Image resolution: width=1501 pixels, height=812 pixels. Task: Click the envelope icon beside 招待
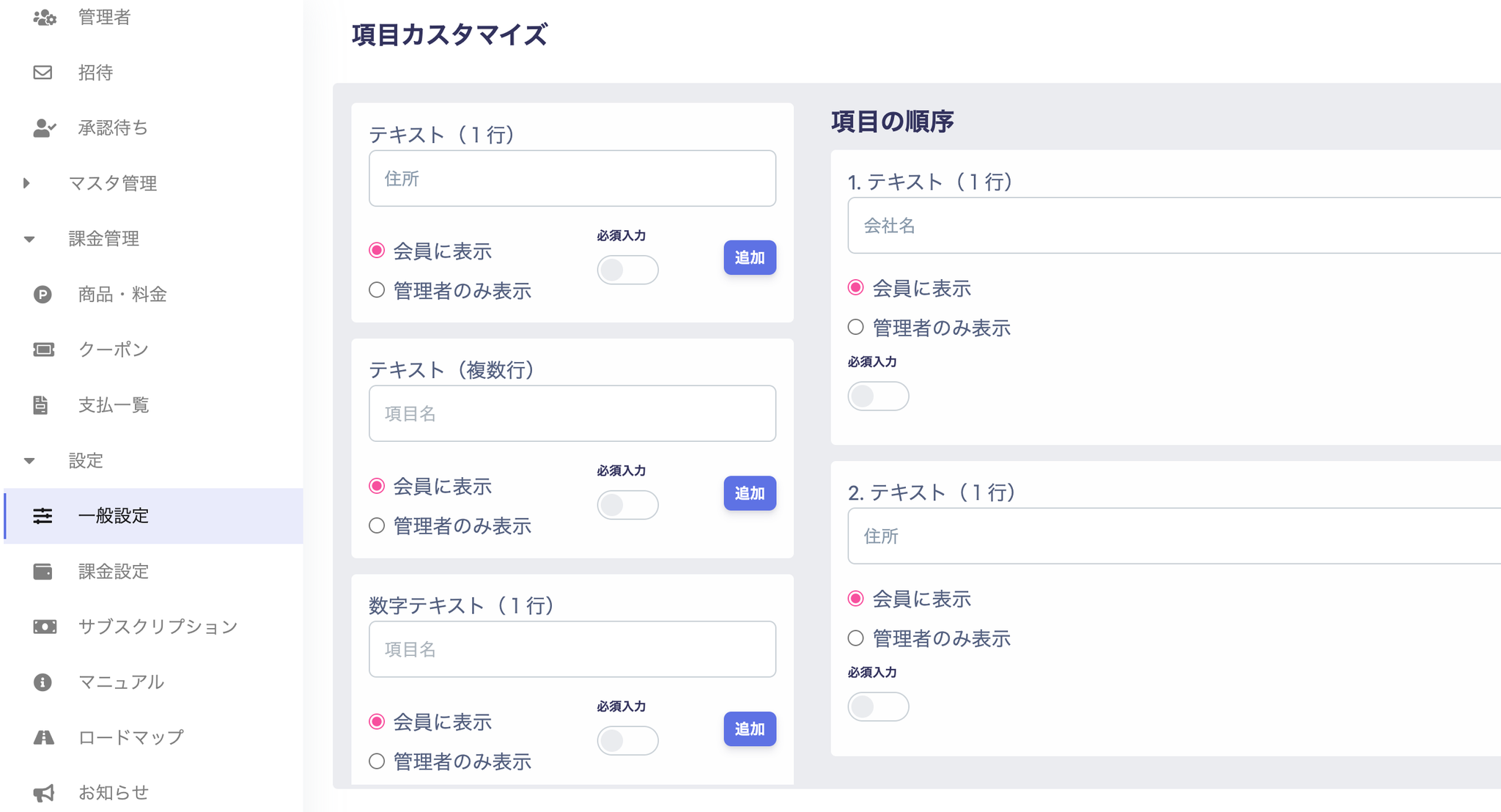click(x=43, y=73)
